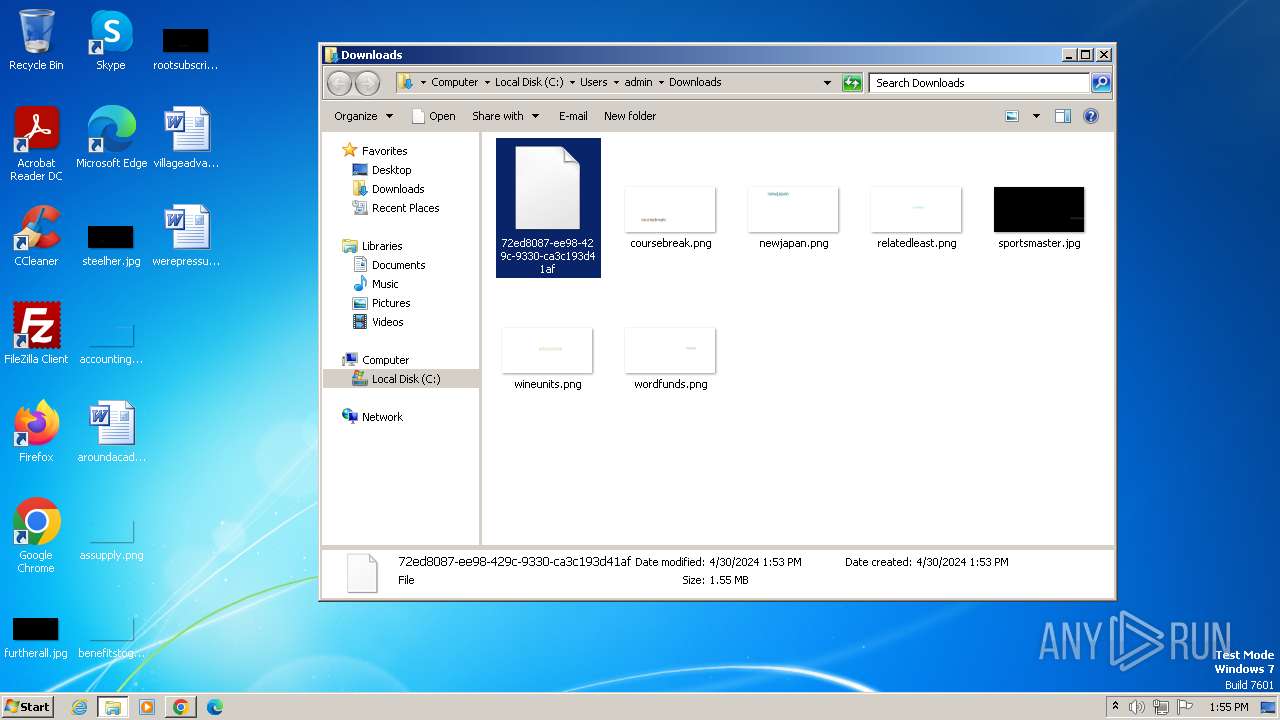Viewport: 1280px width, 720px height.
Task: Click the search magnifier button
Action: pos(1101,83)
